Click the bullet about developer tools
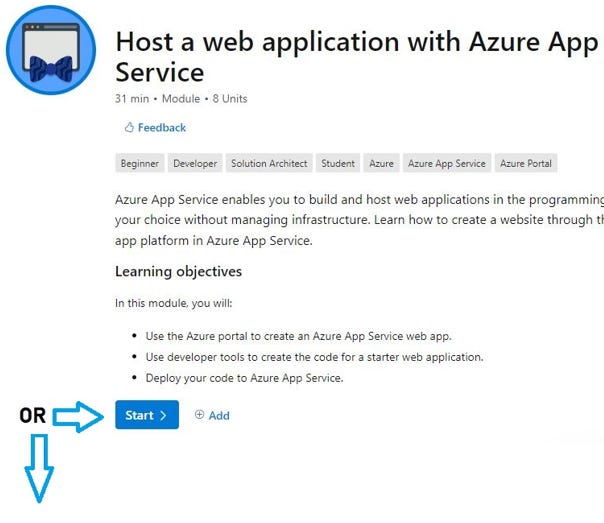The height and width of the screenshot is (523, 604). 314,357
